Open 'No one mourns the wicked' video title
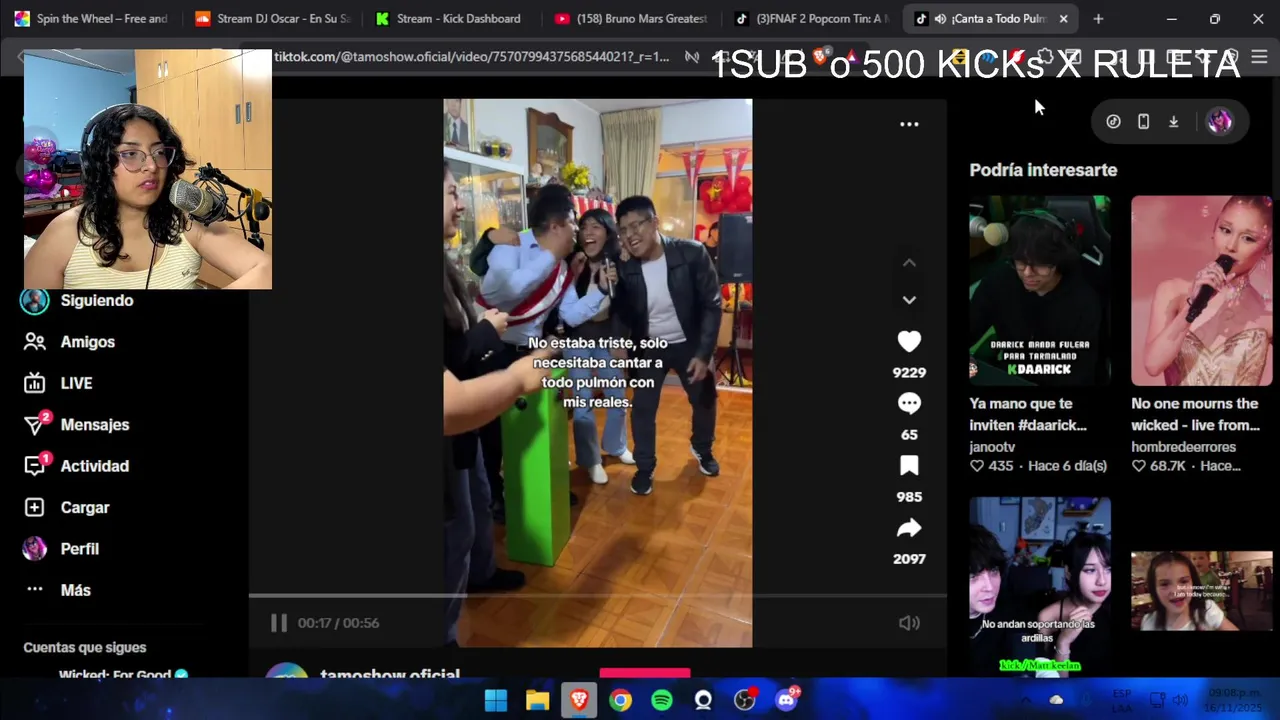1280x720 pixels. click(x=1195, y=414)
